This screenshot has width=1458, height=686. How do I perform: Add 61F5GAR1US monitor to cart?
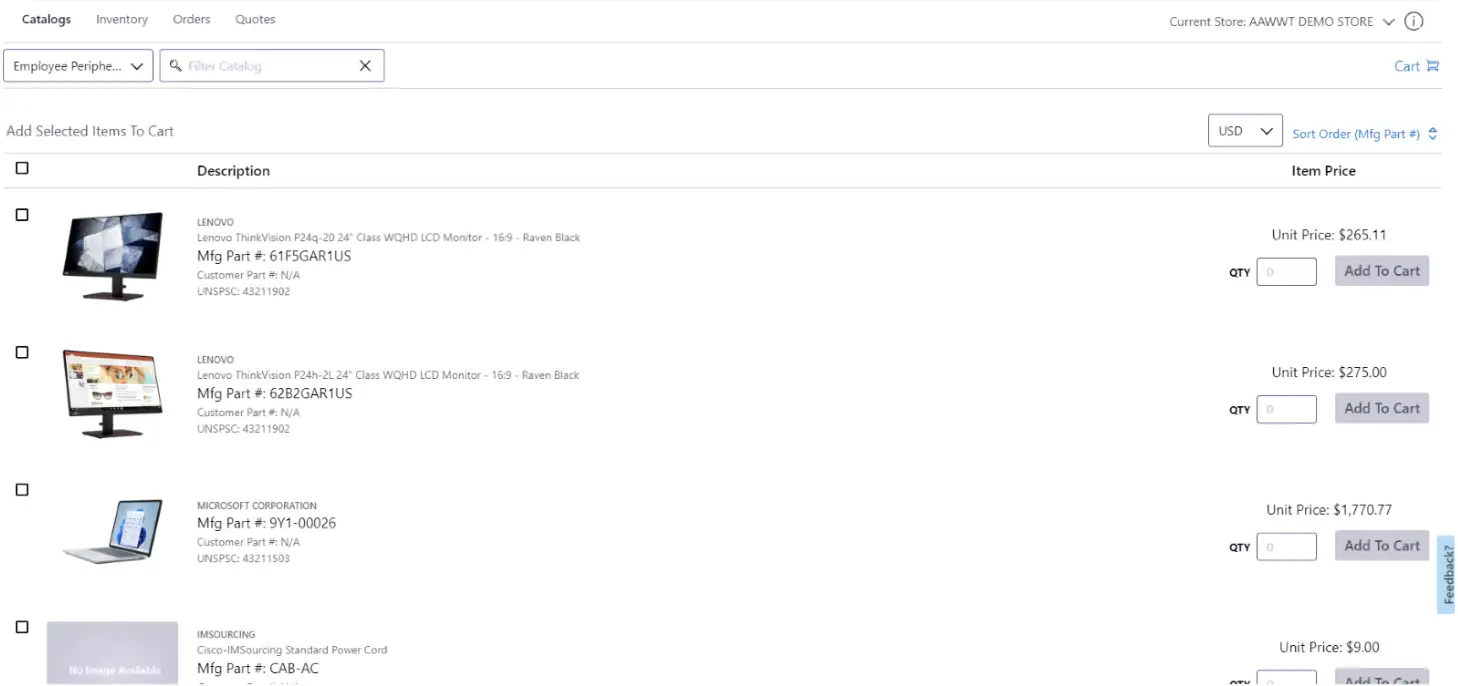point(1382,271)
